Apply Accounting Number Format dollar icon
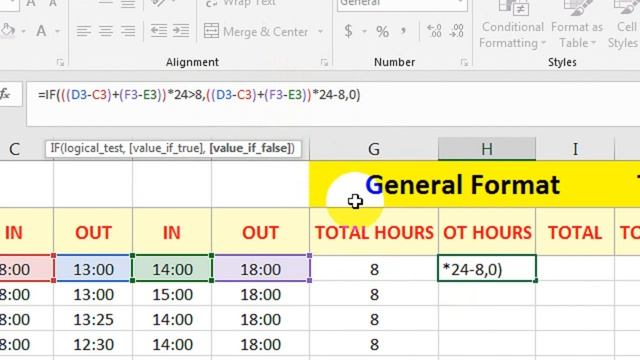This screenshot has width=640, height=360. pyautogui.click(x=348, y=31)
